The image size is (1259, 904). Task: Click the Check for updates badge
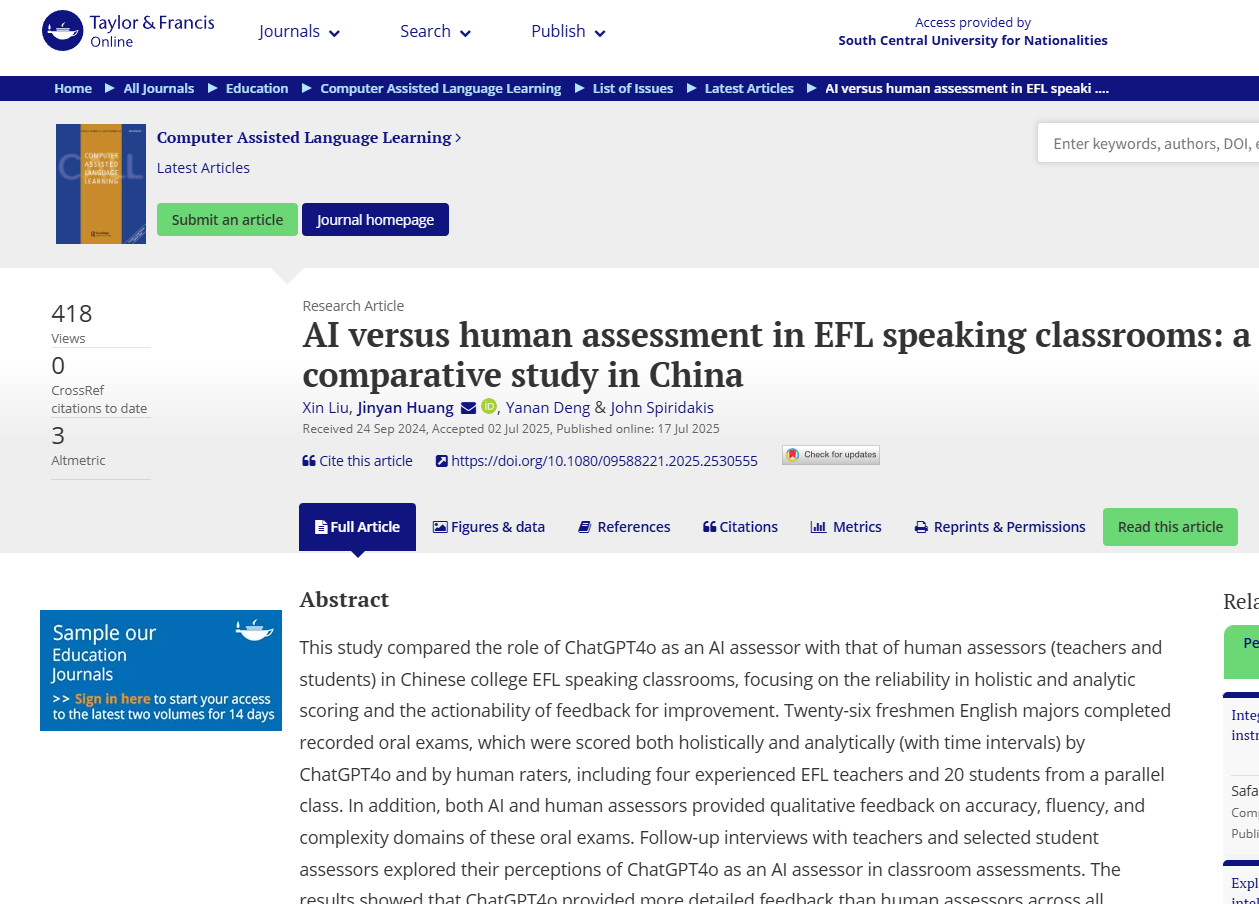(x=831, y=455)
